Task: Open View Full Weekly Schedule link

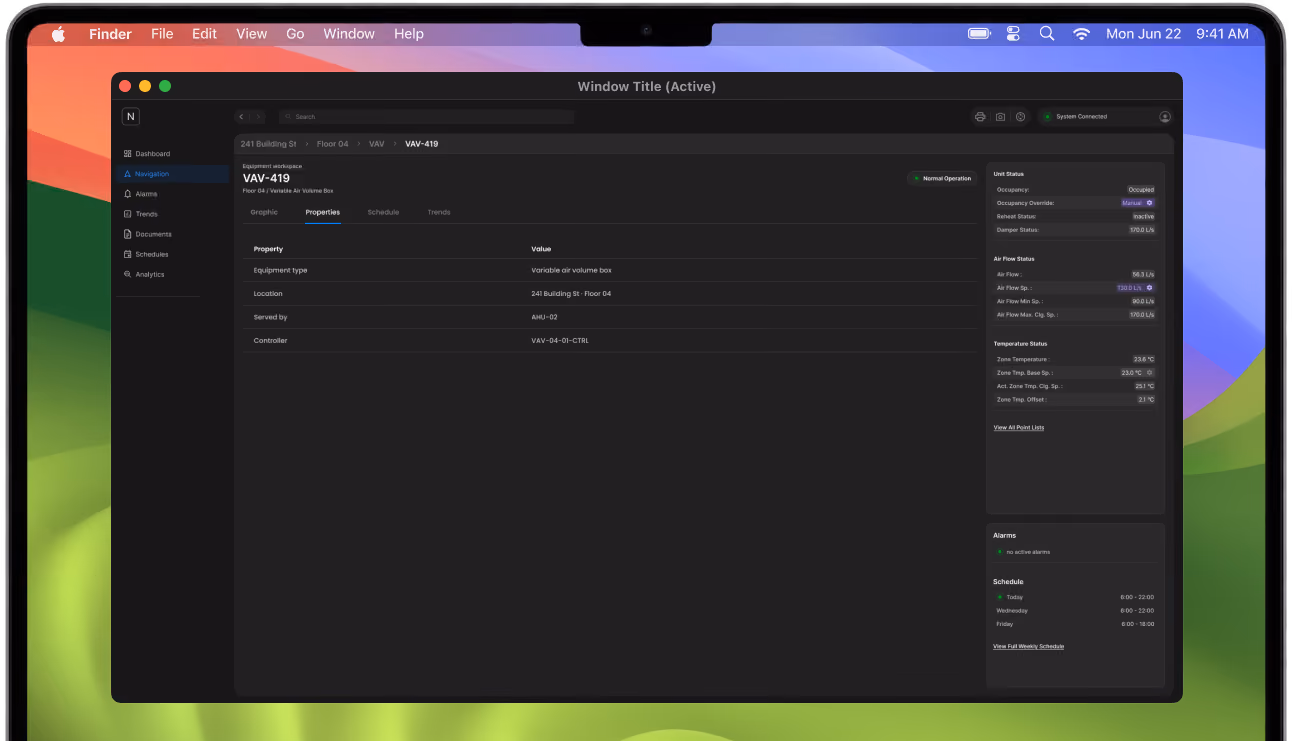Action: (x=1029, y=647)
